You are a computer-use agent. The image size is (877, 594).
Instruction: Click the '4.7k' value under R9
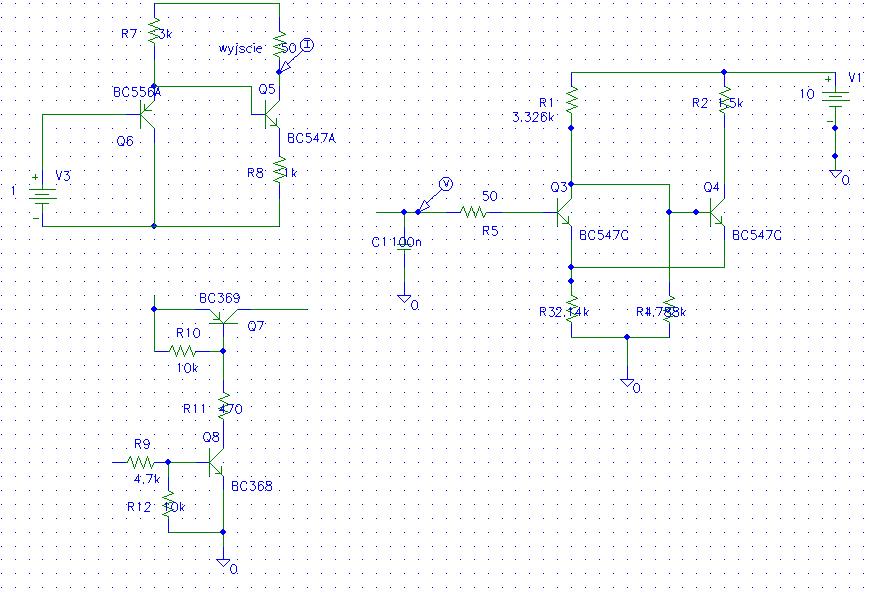(x=147, y=479)
